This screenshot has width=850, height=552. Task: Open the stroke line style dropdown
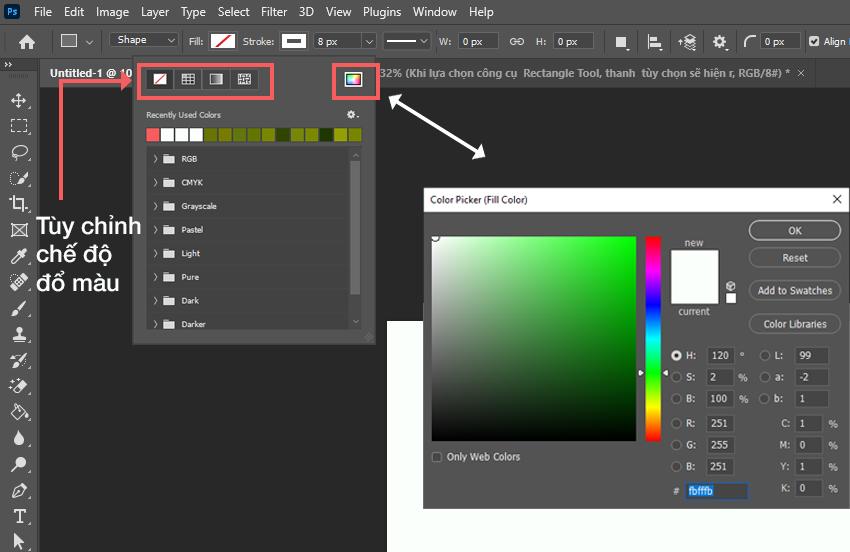tap(407, 41)
